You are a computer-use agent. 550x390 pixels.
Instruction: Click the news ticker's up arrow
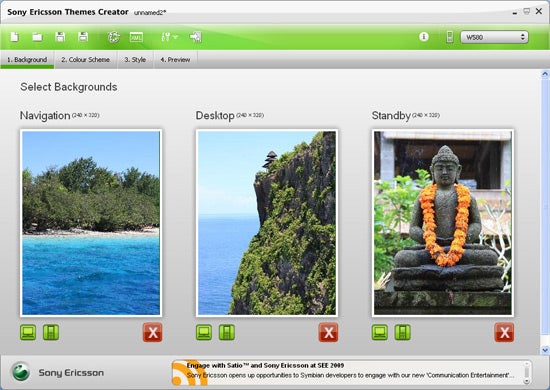526,365
